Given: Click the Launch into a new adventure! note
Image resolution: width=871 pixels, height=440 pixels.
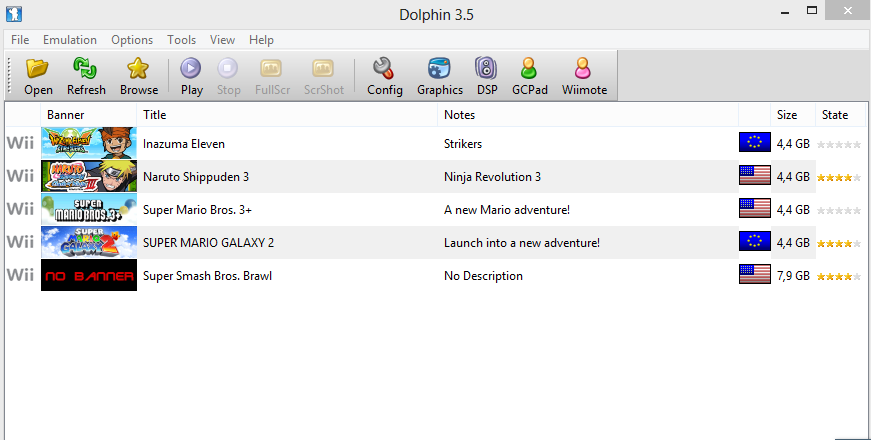Looking at the screenshot, I should click(x=522, y=243).
